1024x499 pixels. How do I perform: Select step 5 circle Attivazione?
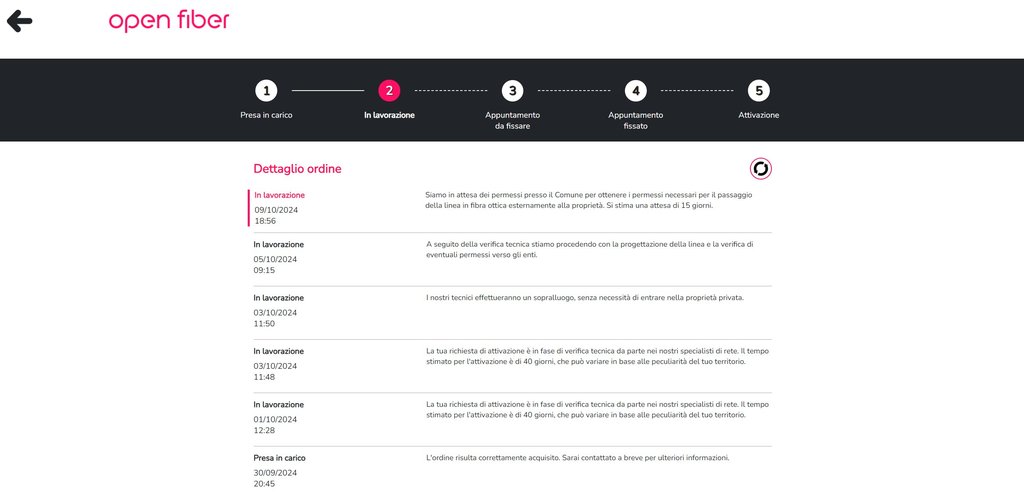[x=759, y=91]
